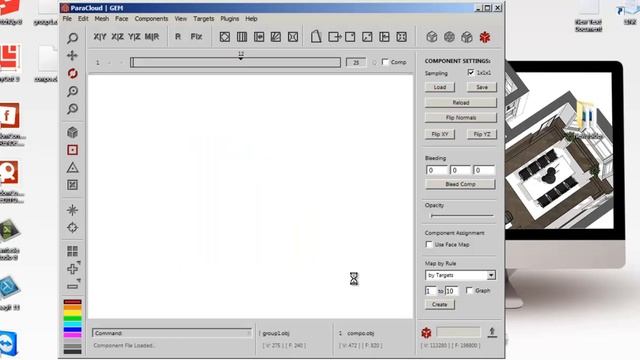The width and height of the screenshot is (640, 360).
Task: Switch to X|Y view
Action: click(x=100, y=37)
